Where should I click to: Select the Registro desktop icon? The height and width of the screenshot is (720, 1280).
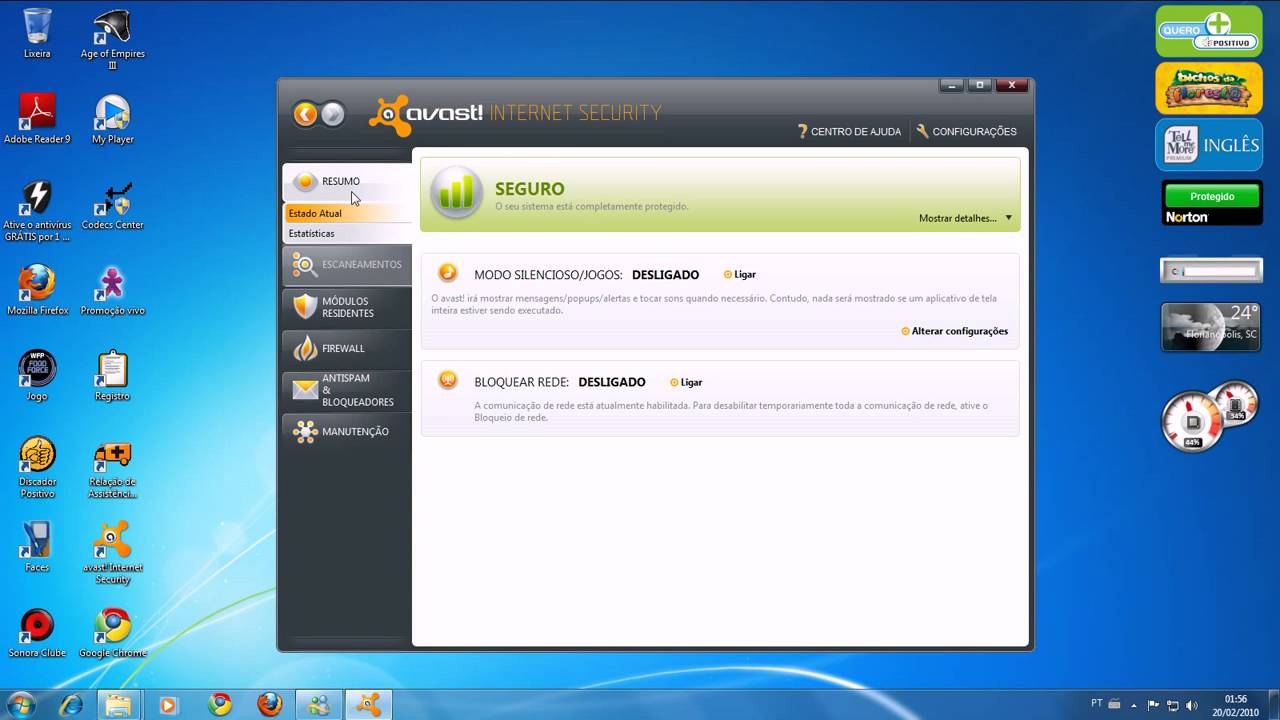pyautogui.click(x=112, y=375)
